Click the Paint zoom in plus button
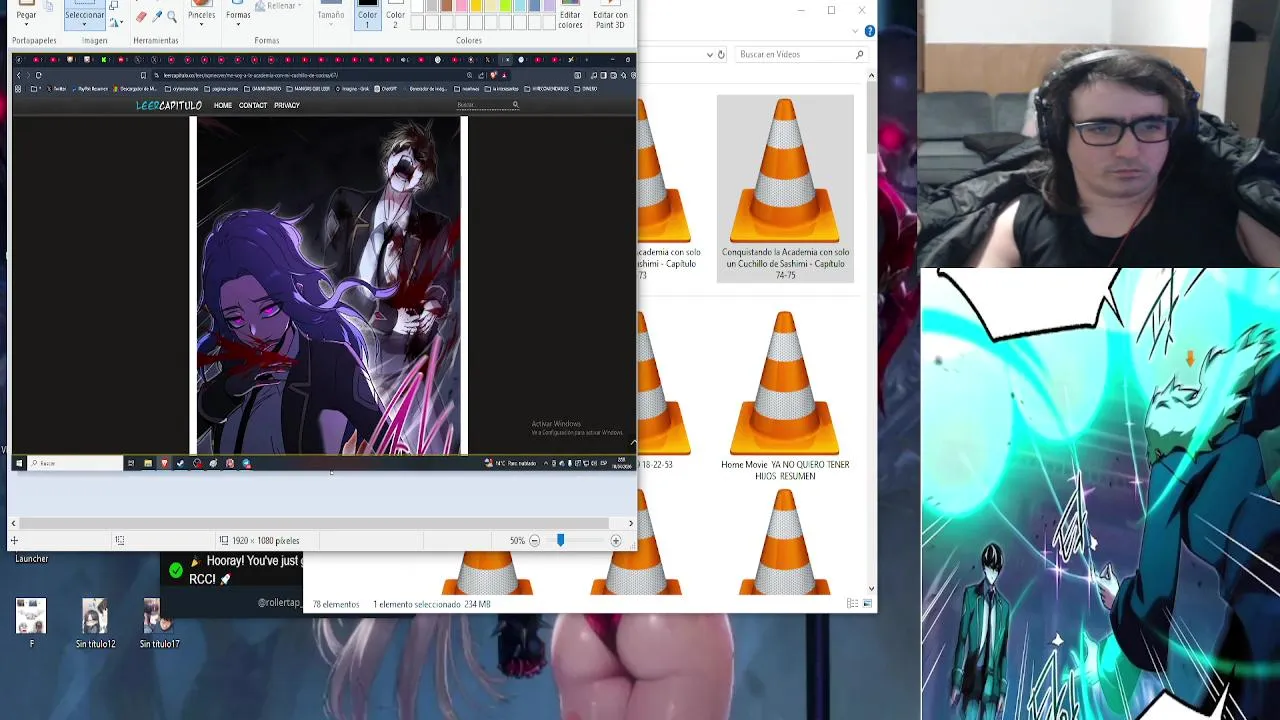Viewport: 1280px width, 720px height. 616,541
